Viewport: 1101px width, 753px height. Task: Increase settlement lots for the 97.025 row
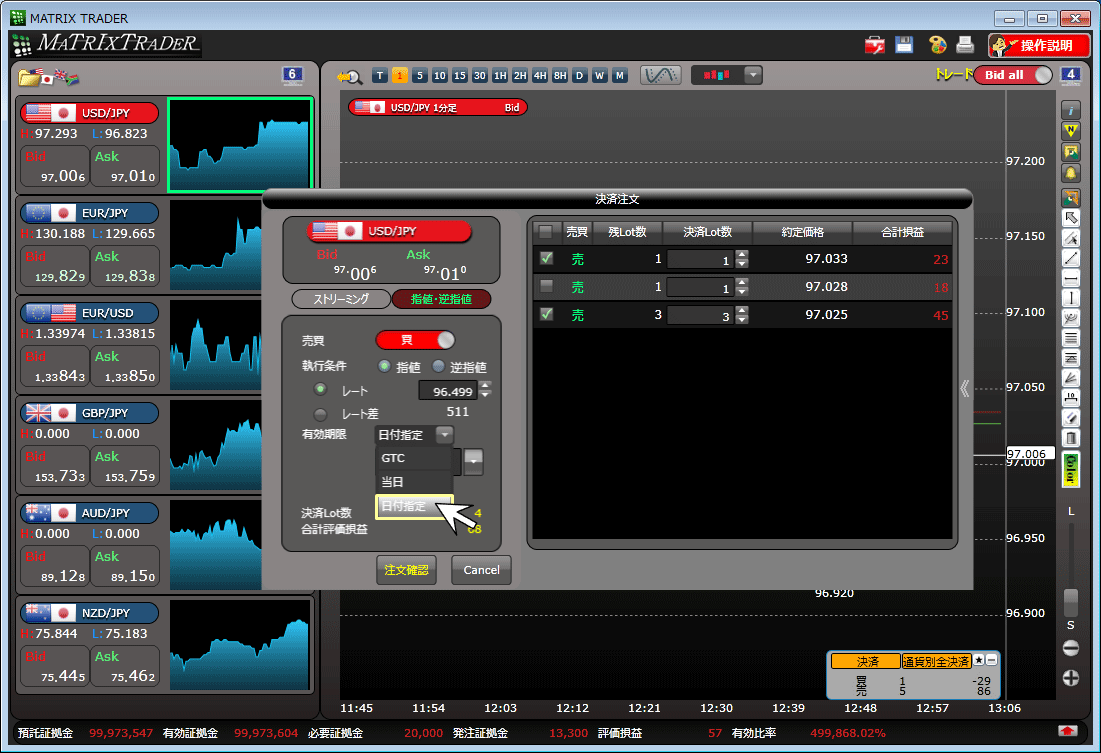[x=742, y=310]
